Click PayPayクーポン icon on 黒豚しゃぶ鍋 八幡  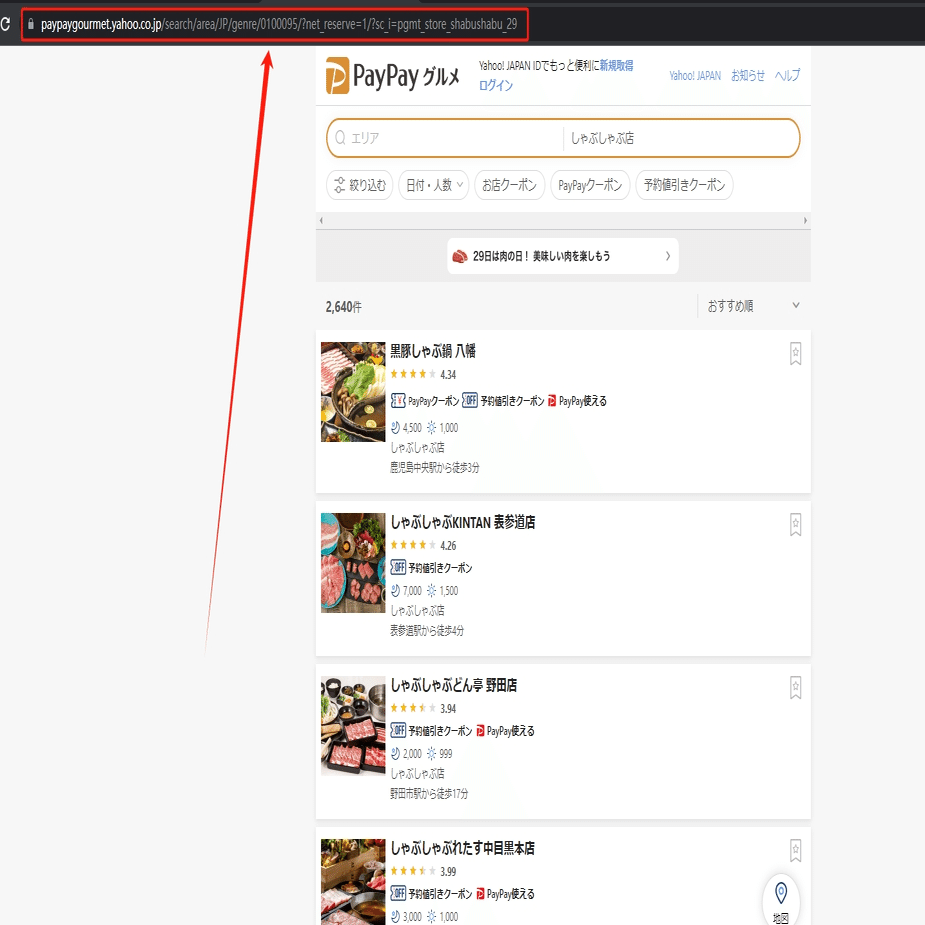(398, 401)
